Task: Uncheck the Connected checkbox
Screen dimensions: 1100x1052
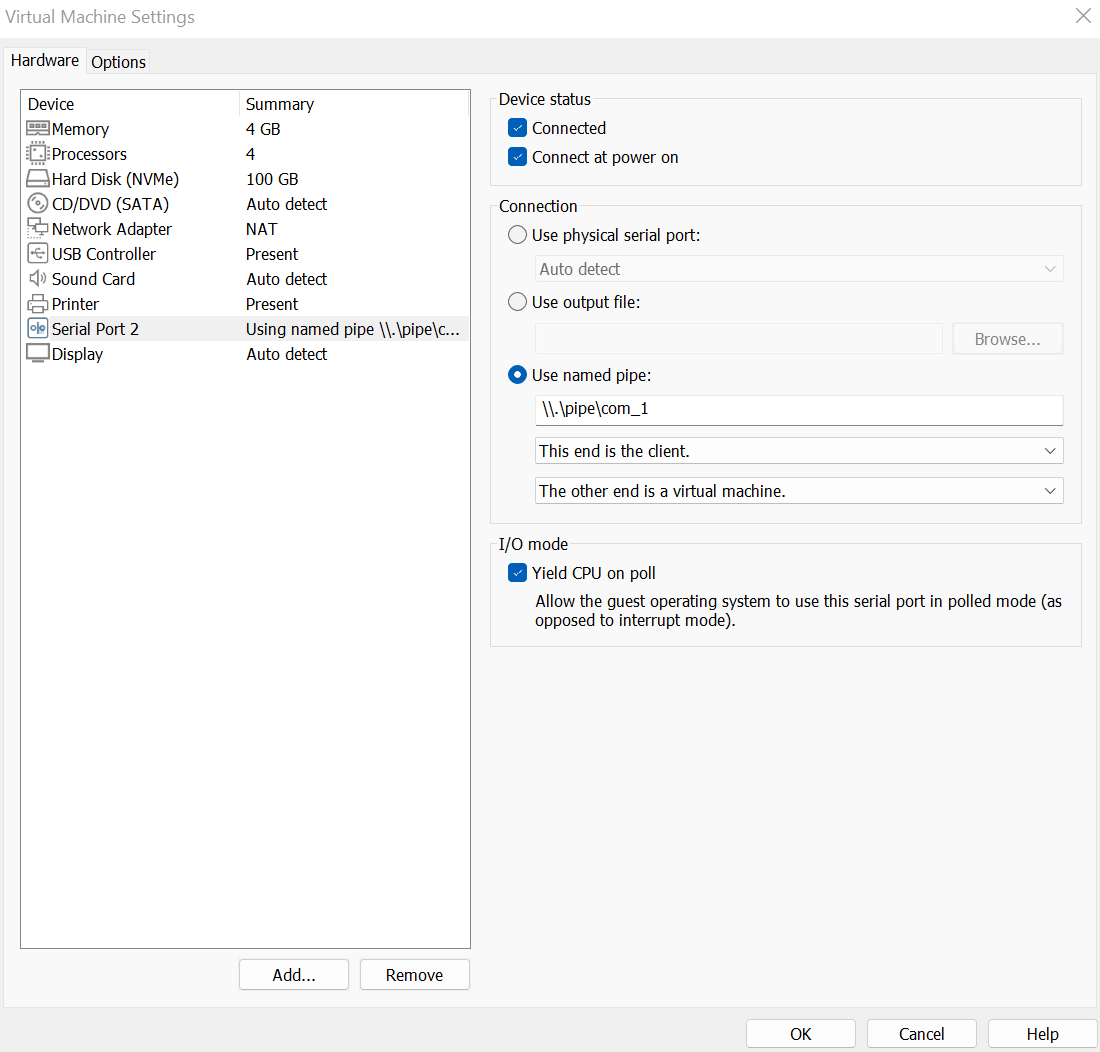Action: point(517,127)
